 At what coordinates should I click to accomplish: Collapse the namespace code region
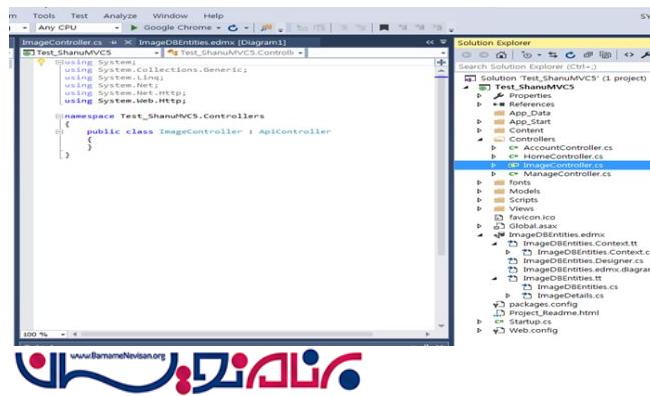tap(59, 116)
